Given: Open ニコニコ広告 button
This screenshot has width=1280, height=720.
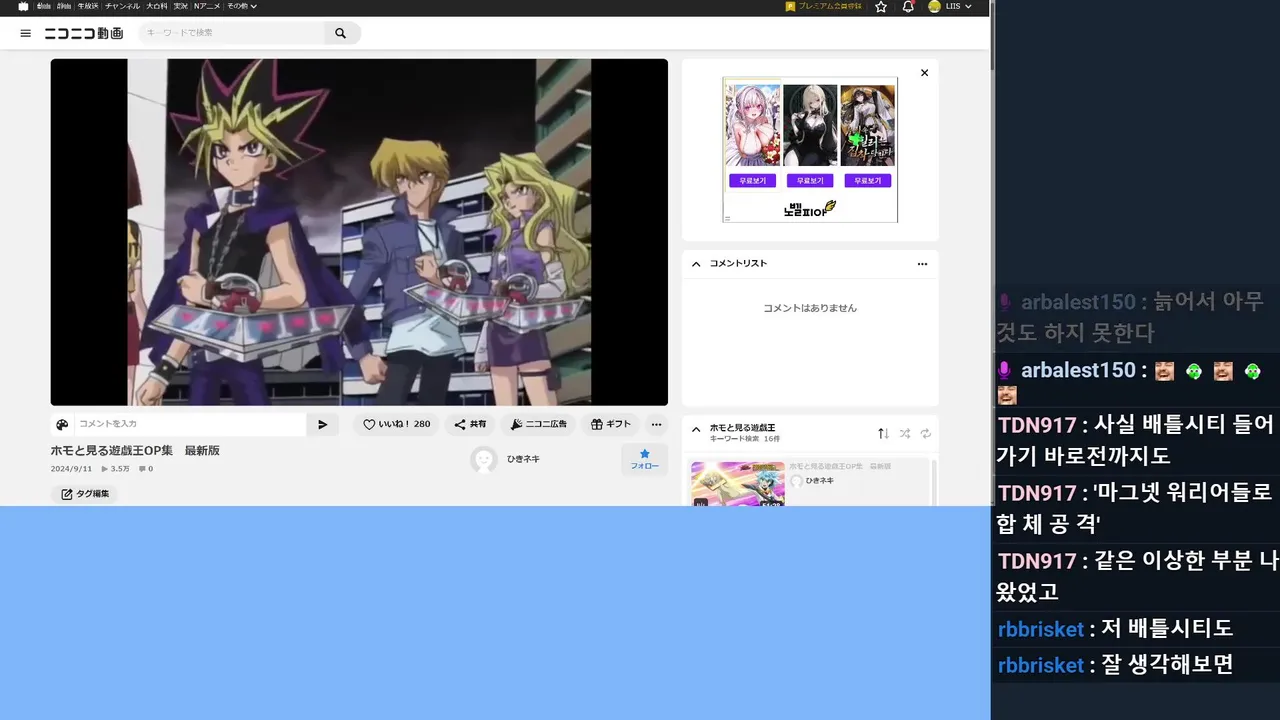Looking at the screenshot, I should coord(538,424).
